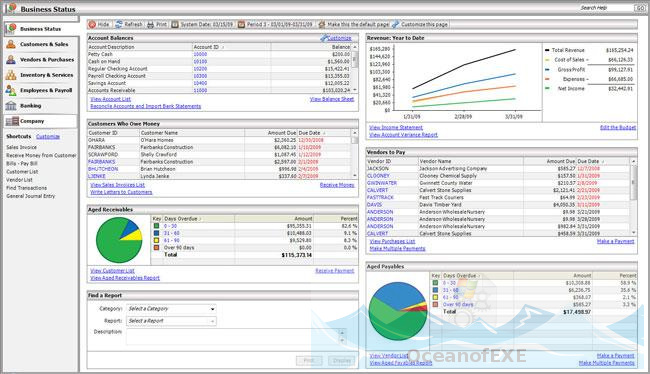Click the Hide icon in toolbar

pos(92,24)
